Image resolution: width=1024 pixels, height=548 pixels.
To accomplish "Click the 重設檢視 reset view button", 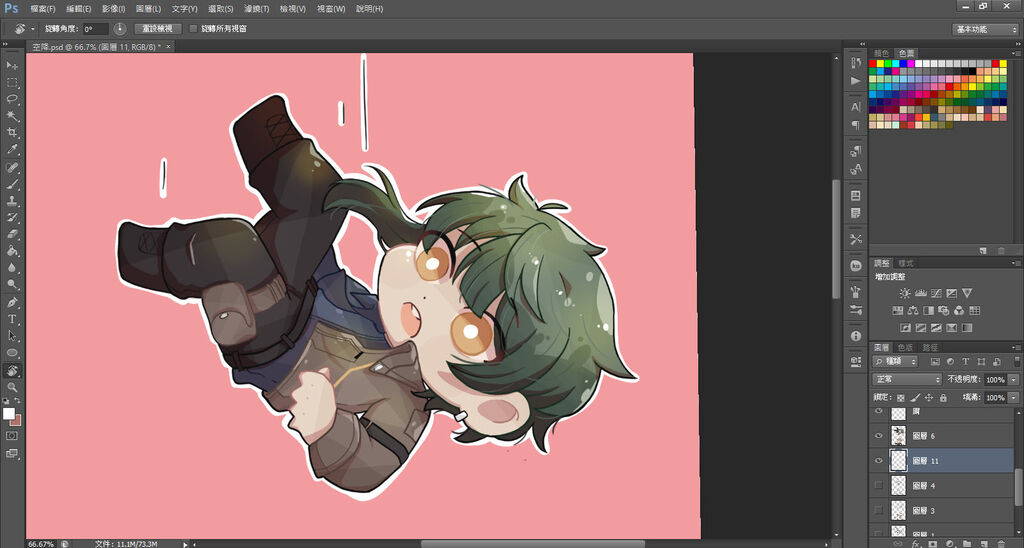I will tap(157, 29).
